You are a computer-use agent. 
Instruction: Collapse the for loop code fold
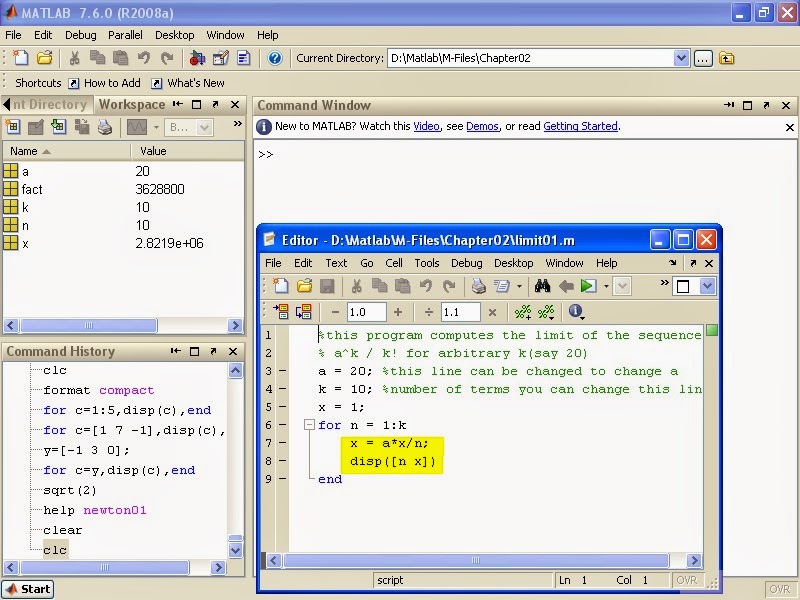click(309, 424)
